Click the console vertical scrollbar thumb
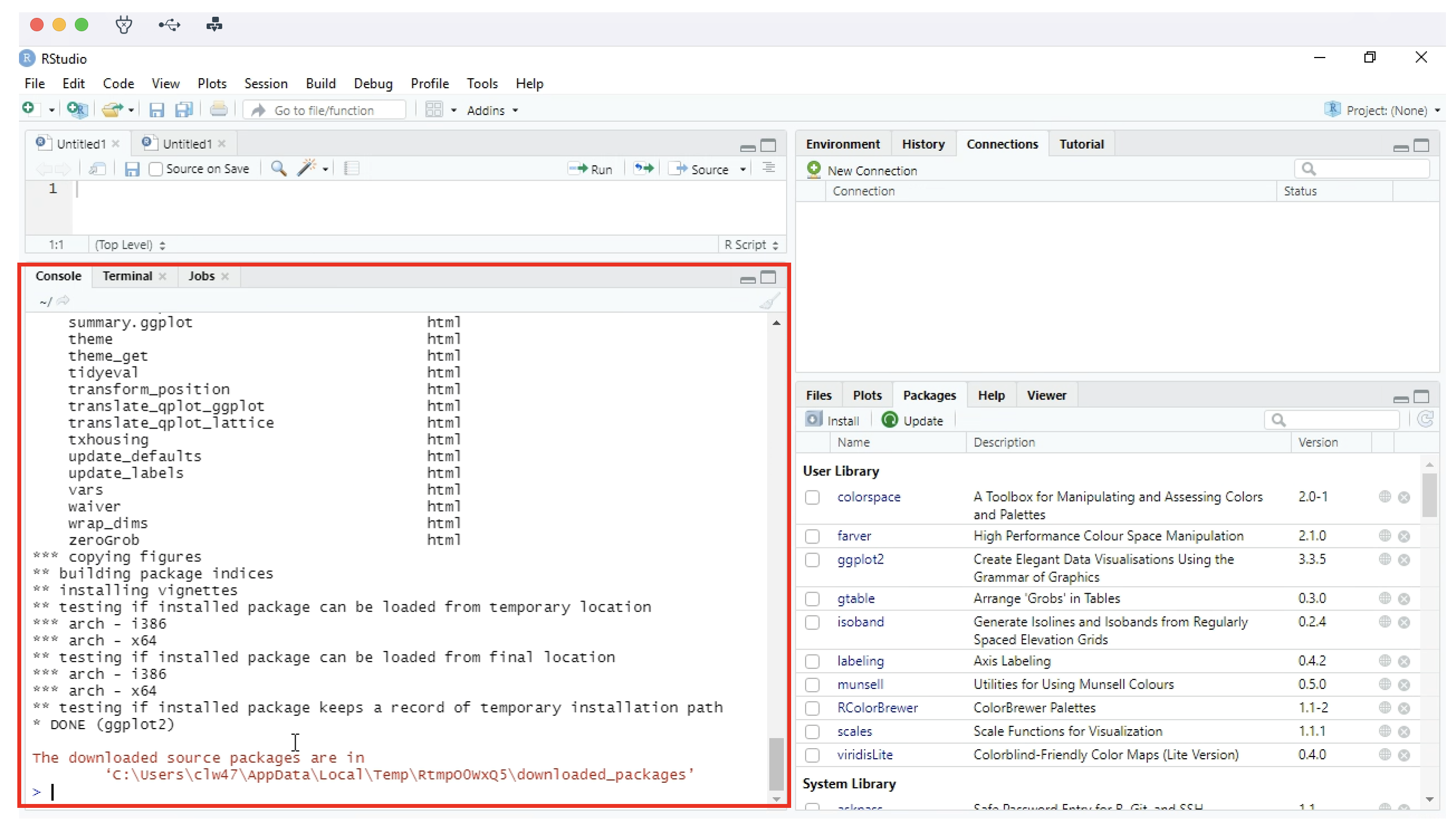Image resolution: width=1456 pixels, height=828 pixels. click(x=775, y=764)
